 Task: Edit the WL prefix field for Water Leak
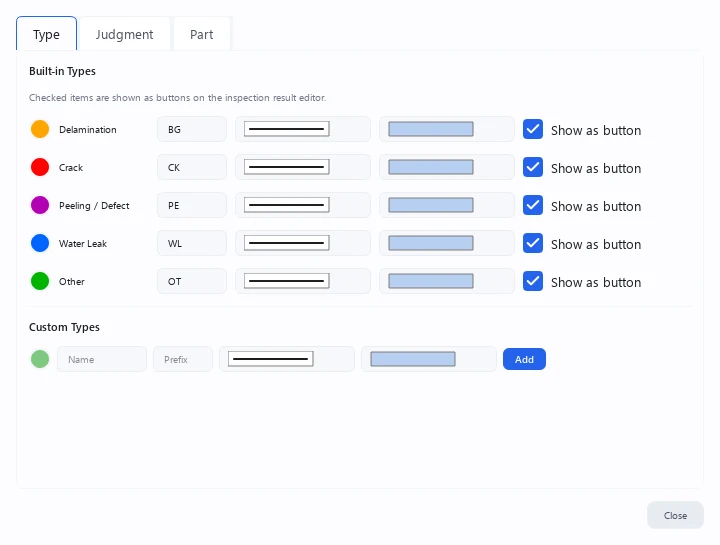pyautogui.click(x=192, y=243)
